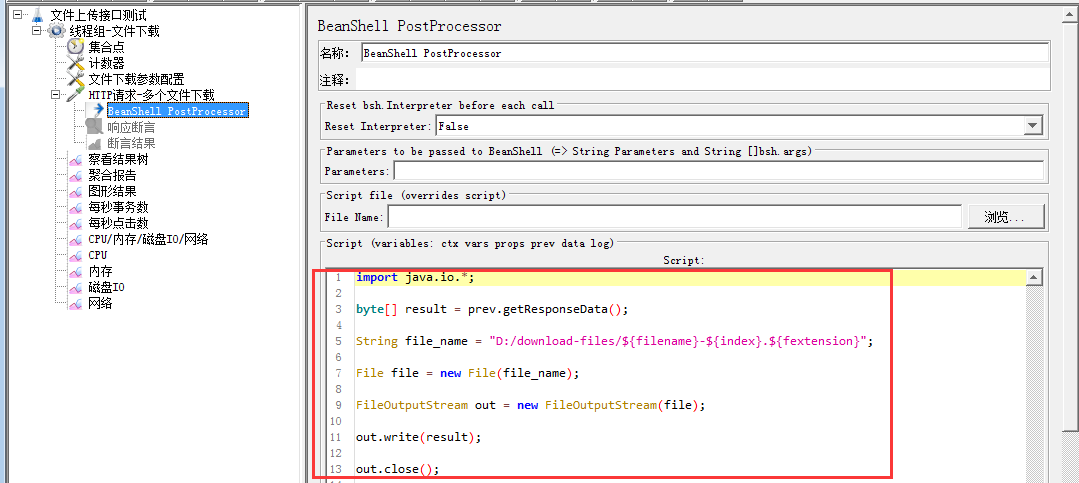The height and width of the screenshot is (483, 1079).
Task: Click the test plan flask icon
Action: click(x=37, y=15)
